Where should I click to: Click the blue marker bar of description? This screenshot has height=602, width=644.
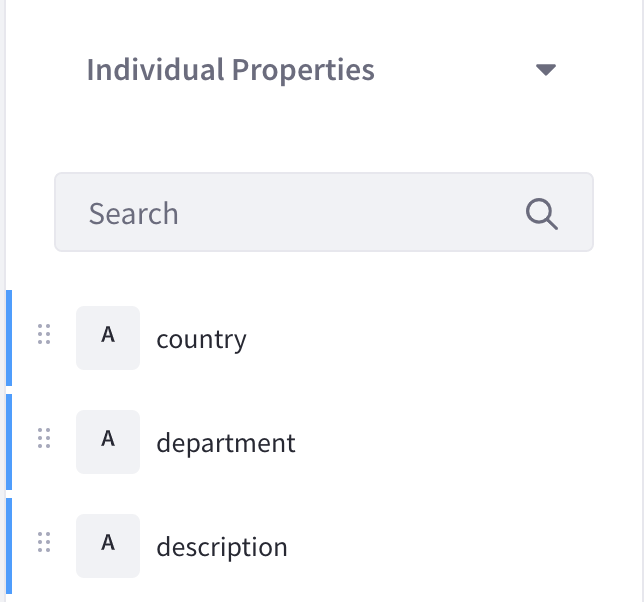click(9, 546)
